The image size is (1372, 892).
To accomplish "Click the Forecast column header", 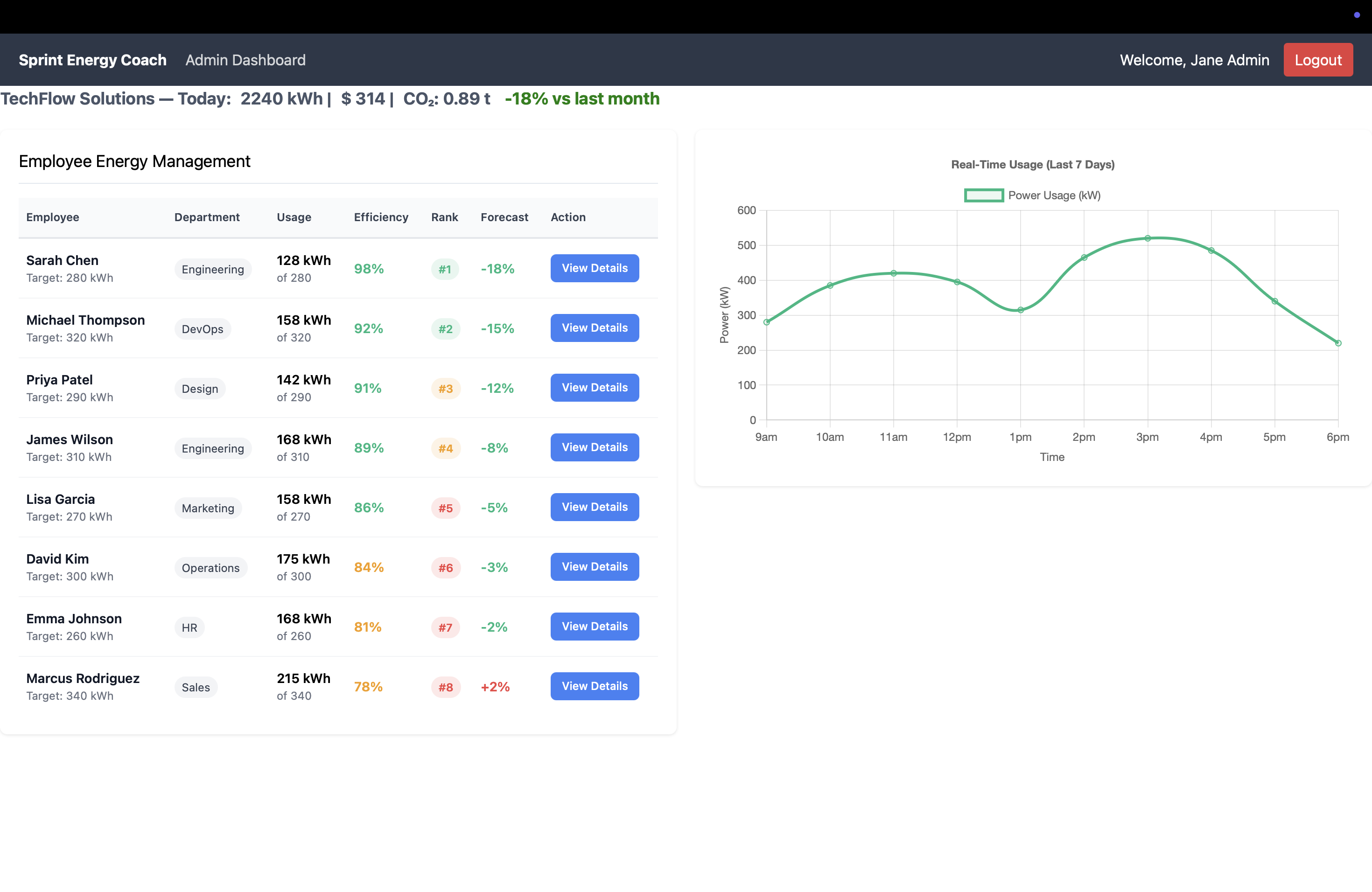I will coord(504,217).
